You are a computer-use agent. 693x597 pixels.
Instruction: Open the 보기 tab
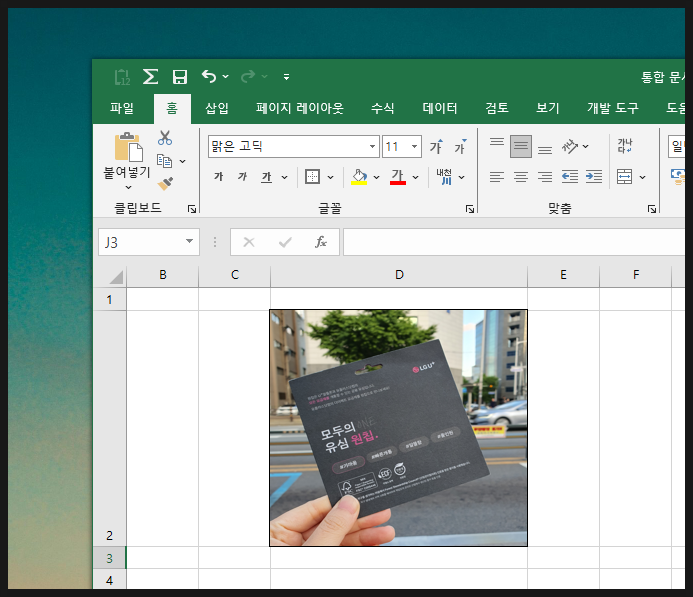547,108
